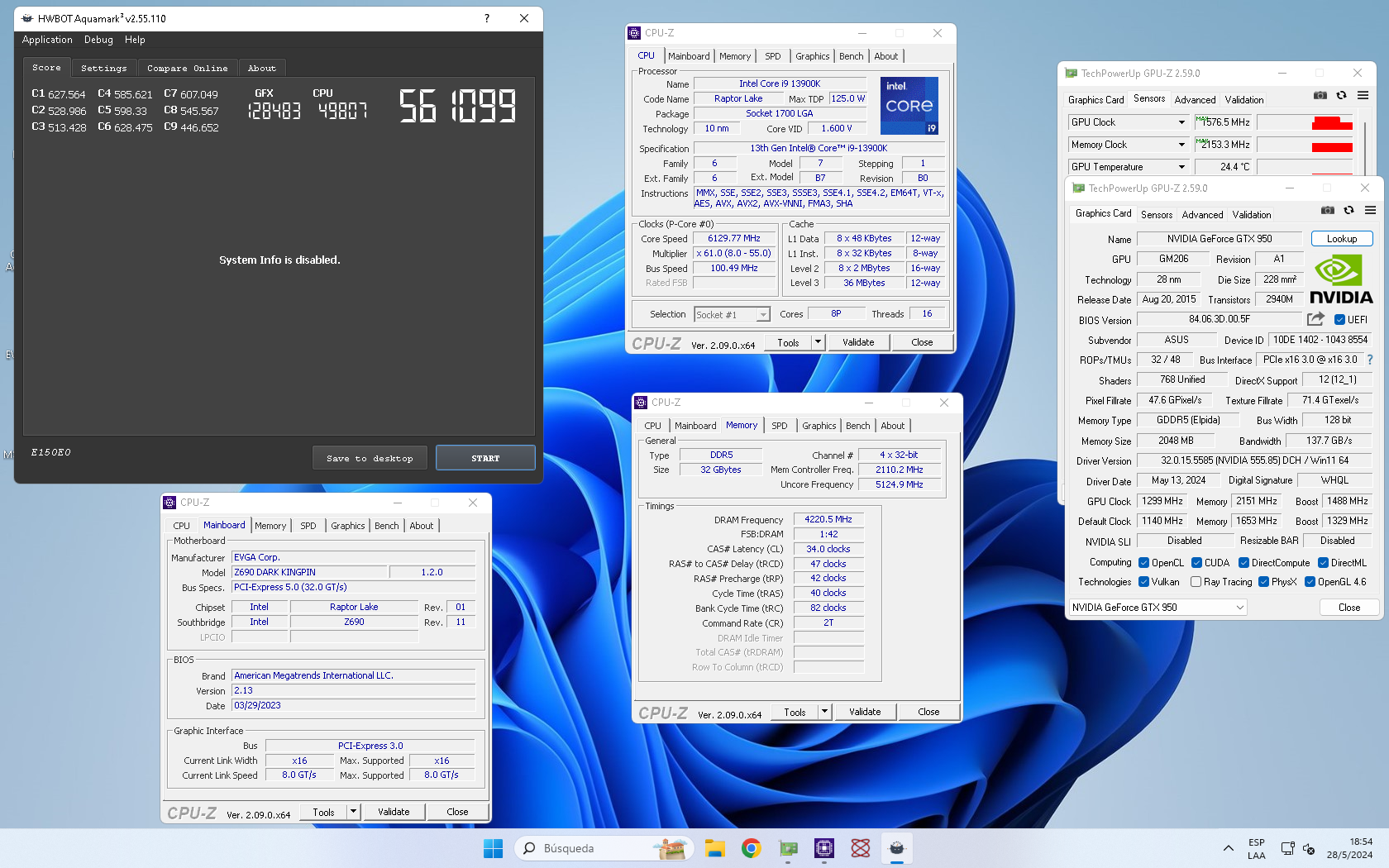Toggle the OpenCL checkbox
The image size is (1389, 868).
(x=1144, y=563)
